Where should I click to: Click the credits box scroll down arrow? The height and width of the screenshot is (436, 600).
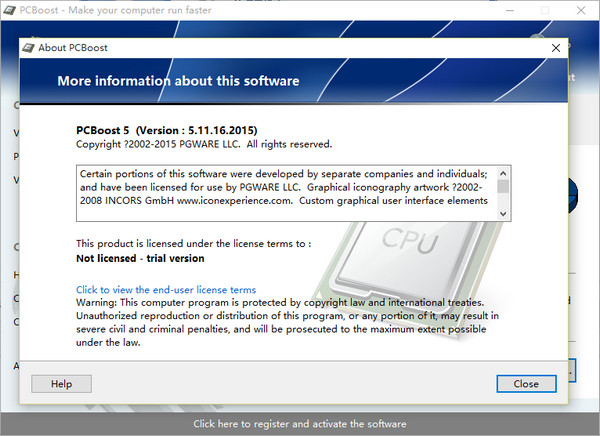coord(503,214)
